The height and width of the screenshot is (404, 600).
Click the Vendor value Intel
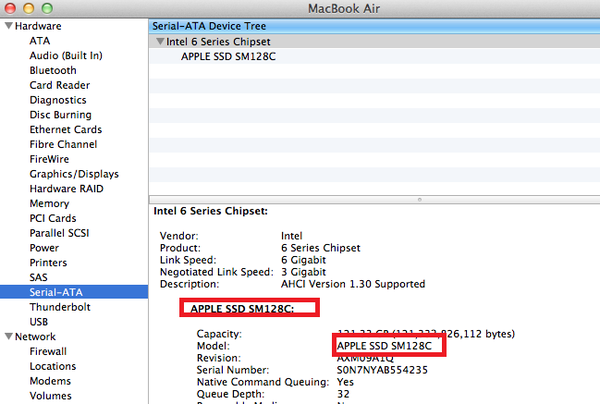pyautogui.click(x=292, y=236)
